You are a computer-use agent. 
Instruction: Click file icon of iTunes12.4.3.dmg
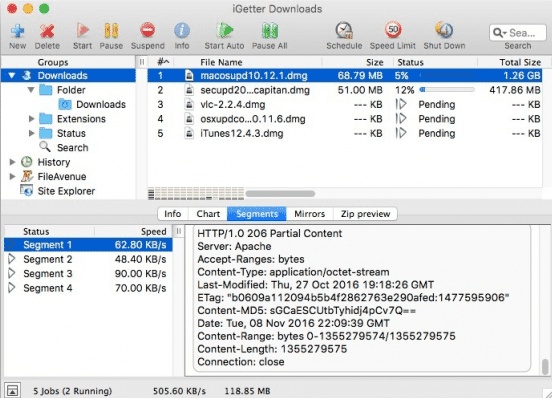pos(189,133)
